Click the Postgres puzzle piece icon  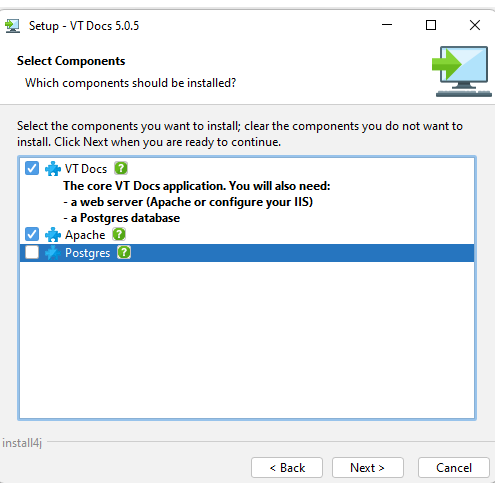click(53, 253)
